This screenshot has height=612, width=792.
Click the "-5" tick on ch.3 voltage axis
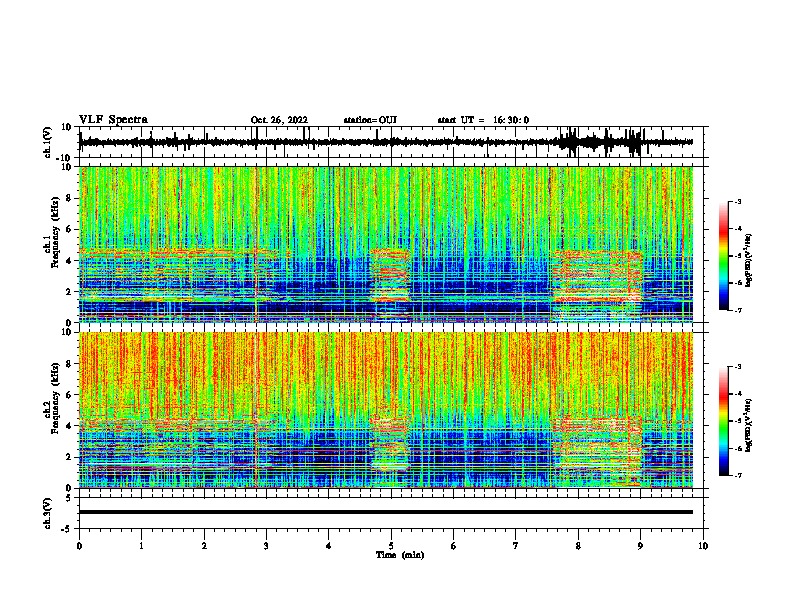pos(68,529)
